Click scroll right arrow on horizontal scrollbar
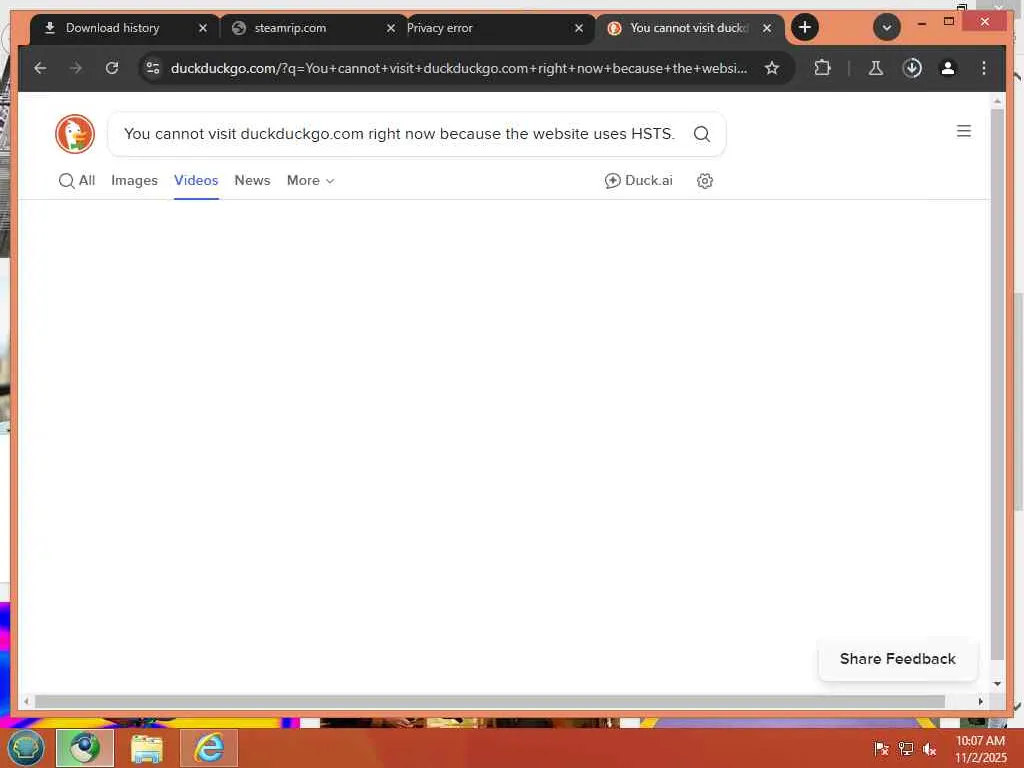This screenshot has width=1024, height=768. [x=980, y=701]
